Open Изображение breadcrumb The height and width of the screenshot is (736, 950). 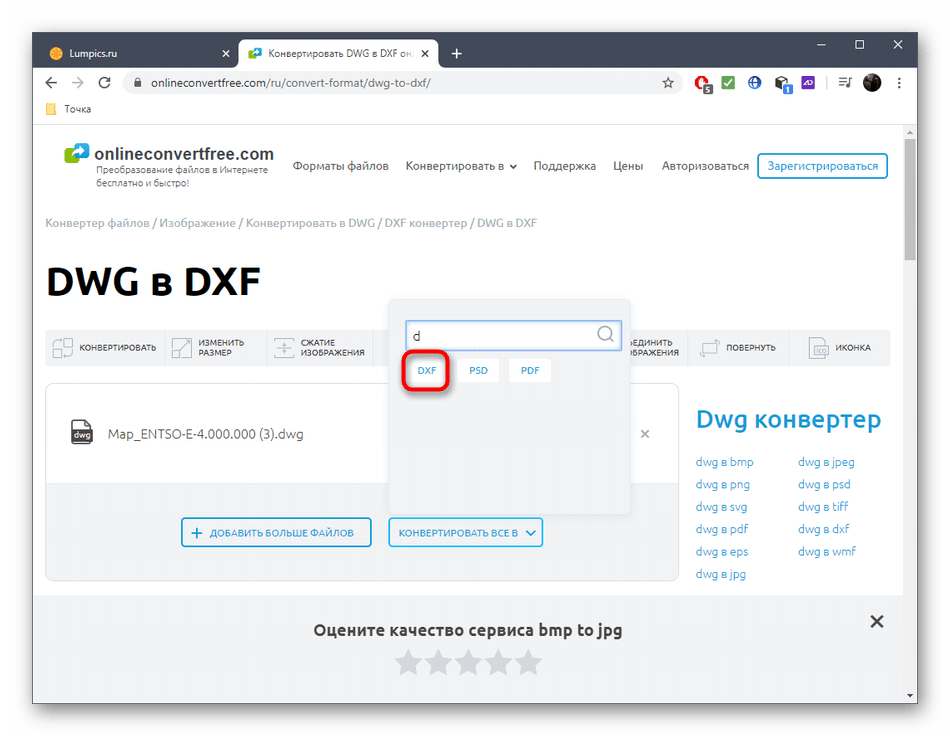[198, 223]
